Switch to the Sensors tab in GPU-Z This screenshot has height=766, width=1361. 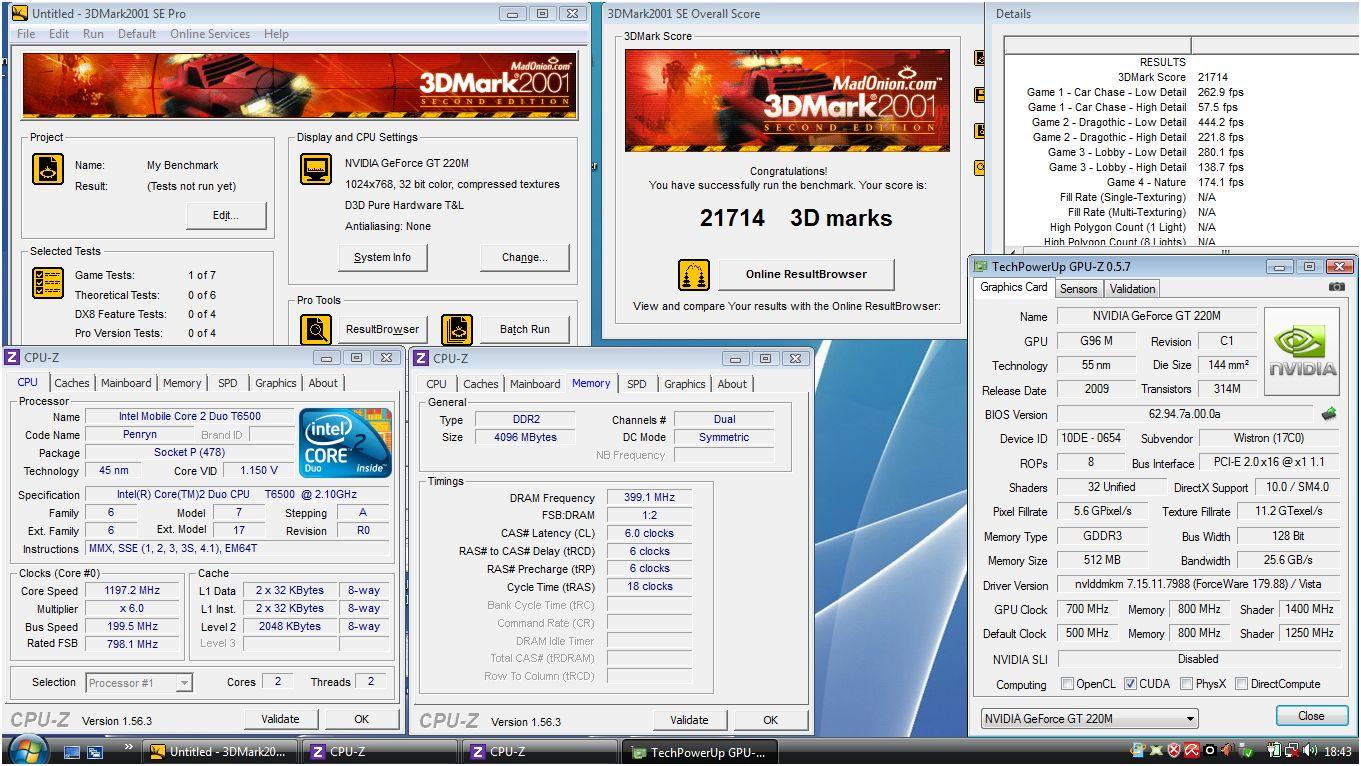(x=1079, y=289)
